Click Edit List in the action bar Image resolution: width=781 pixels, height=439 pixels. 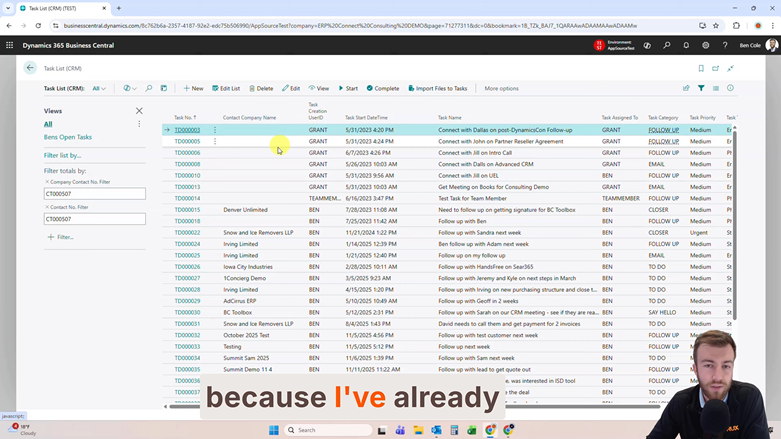point(226,88)
